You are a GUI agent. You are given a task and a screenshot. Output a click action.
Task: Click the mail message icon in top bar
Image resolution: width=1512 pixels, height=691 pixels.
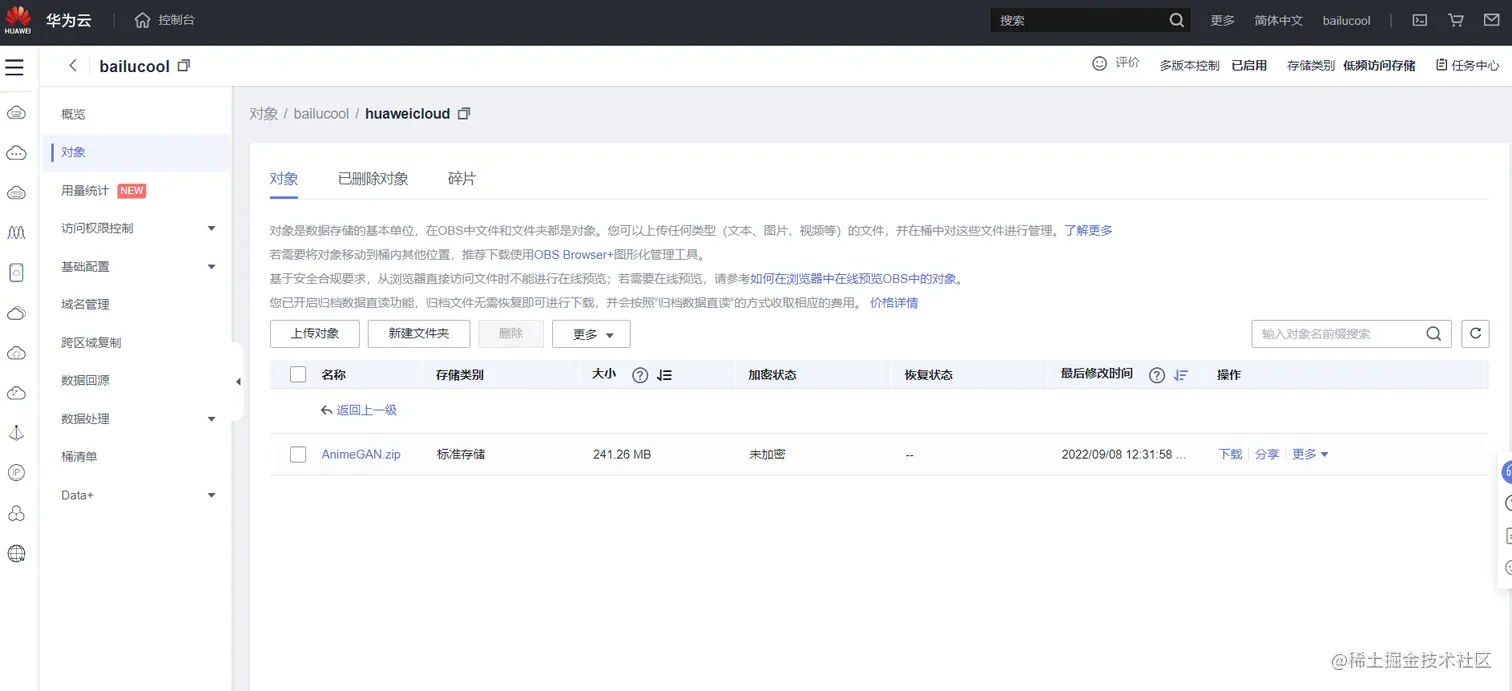click(x=1492, y=20)
